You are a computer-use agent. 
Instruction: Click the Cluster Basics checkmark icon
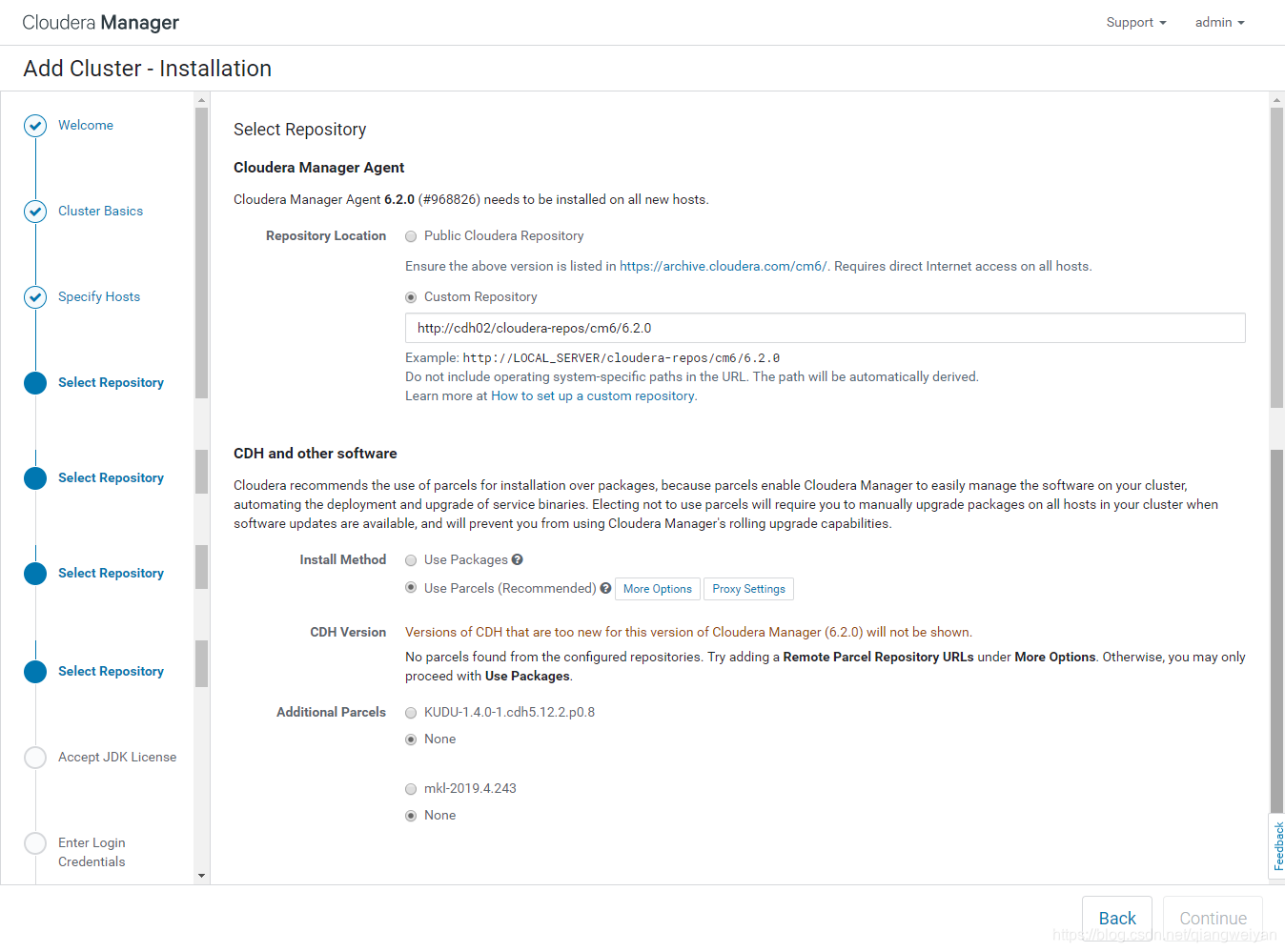(35, 212)
